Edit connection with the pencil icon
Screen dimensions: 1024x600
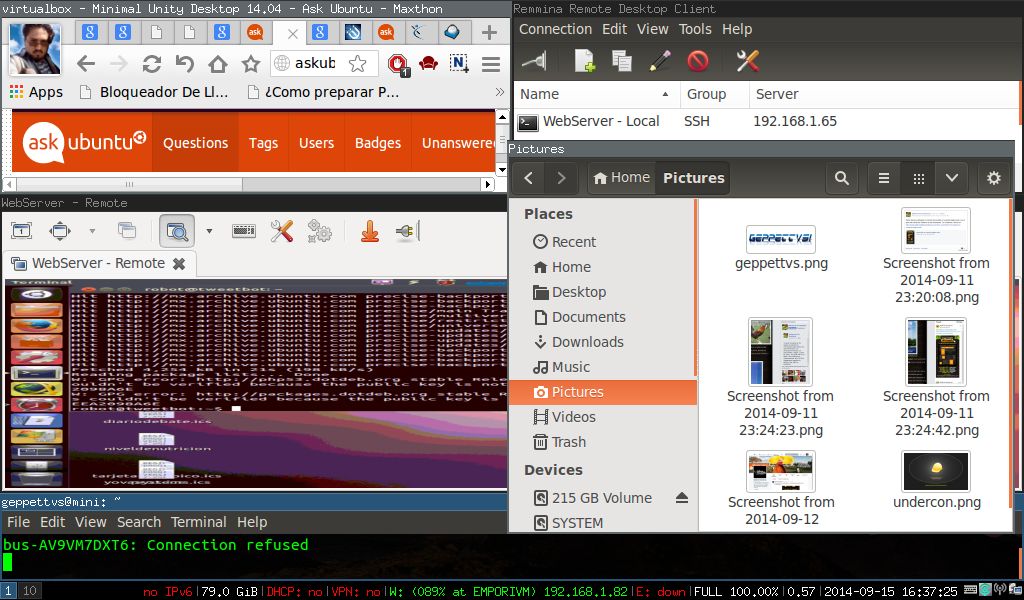pyautogui.click(x=660, y=61)
